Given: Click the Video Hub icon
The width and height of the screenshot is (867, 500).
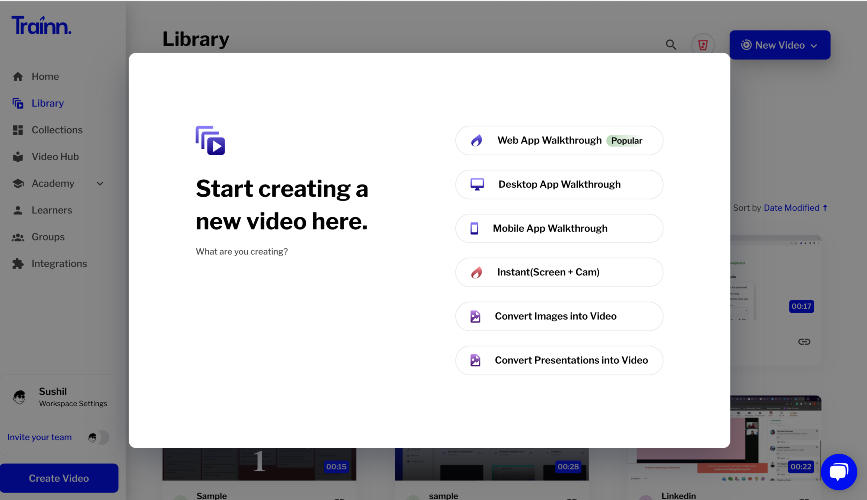Looking at the screenshot, I should (18, 157).
